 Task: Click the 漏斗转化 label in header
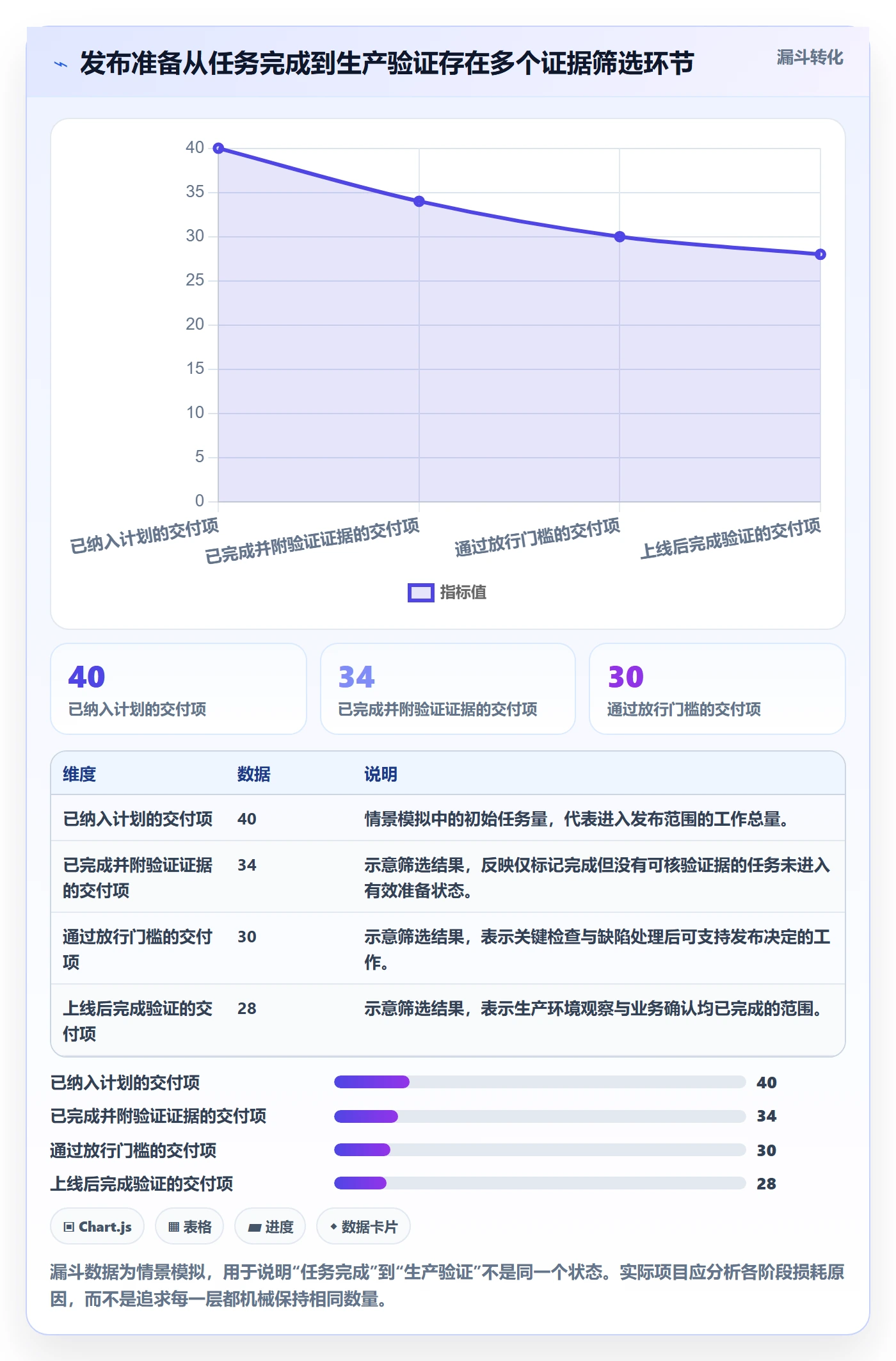[810, 58]
